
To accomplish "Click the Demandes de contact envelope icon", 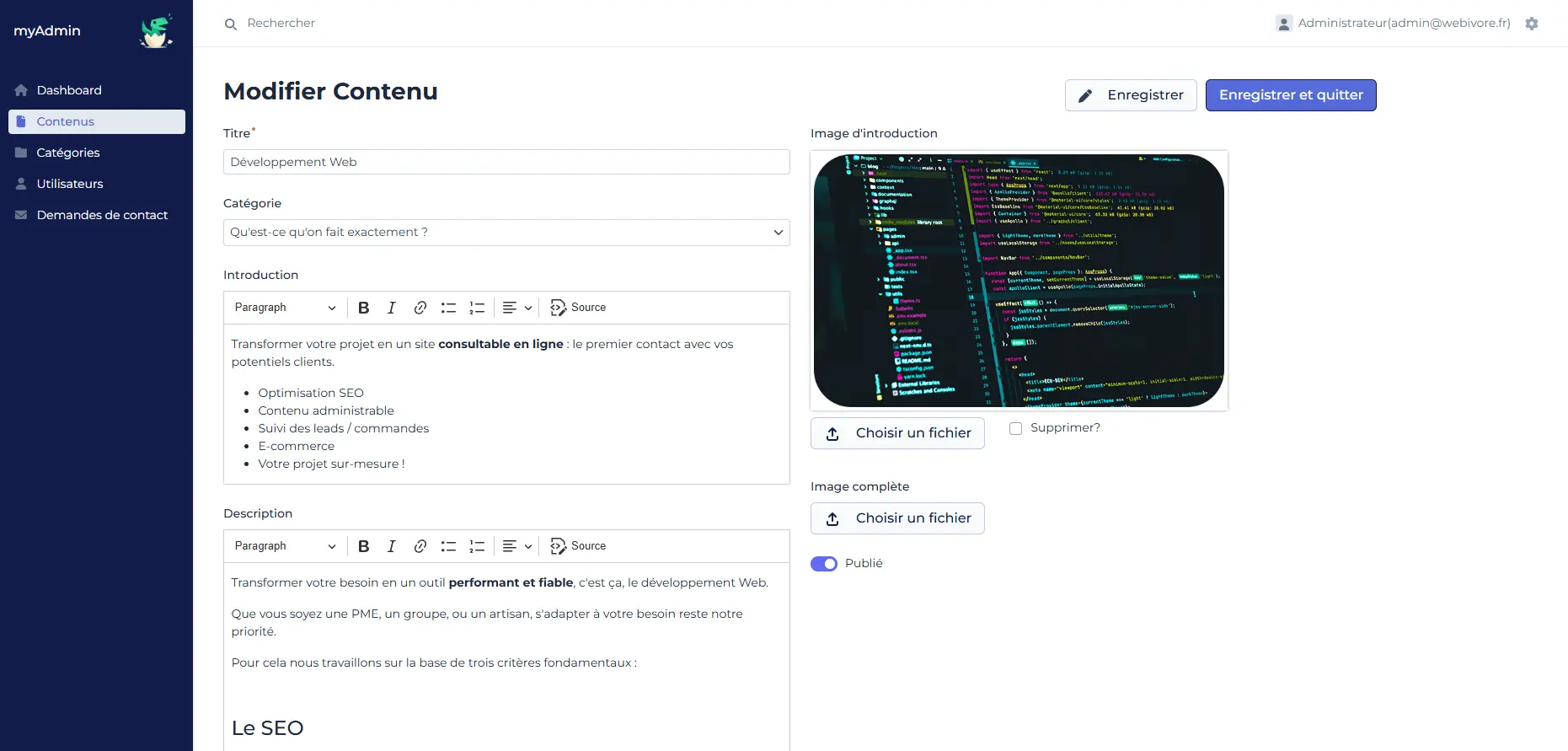I will (x=21, y=215).
